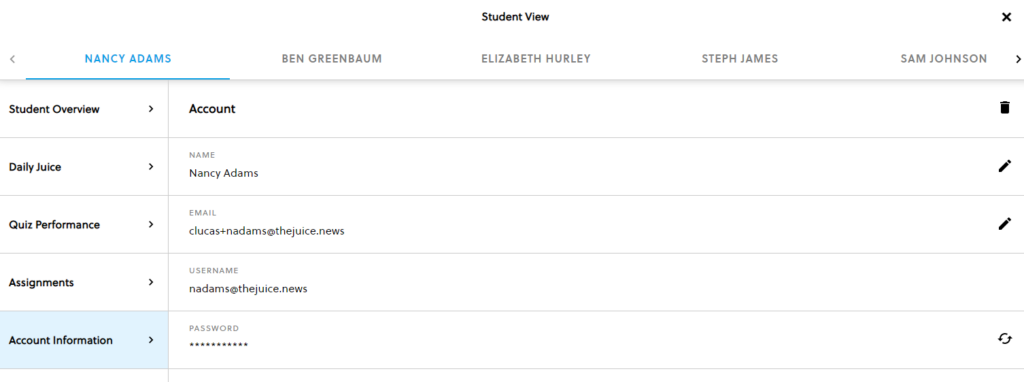The width and height of the screenshot is (1024, 382).
Task: Switch to Elizabeth Hurley tab
Action: (x=536, y=59)
